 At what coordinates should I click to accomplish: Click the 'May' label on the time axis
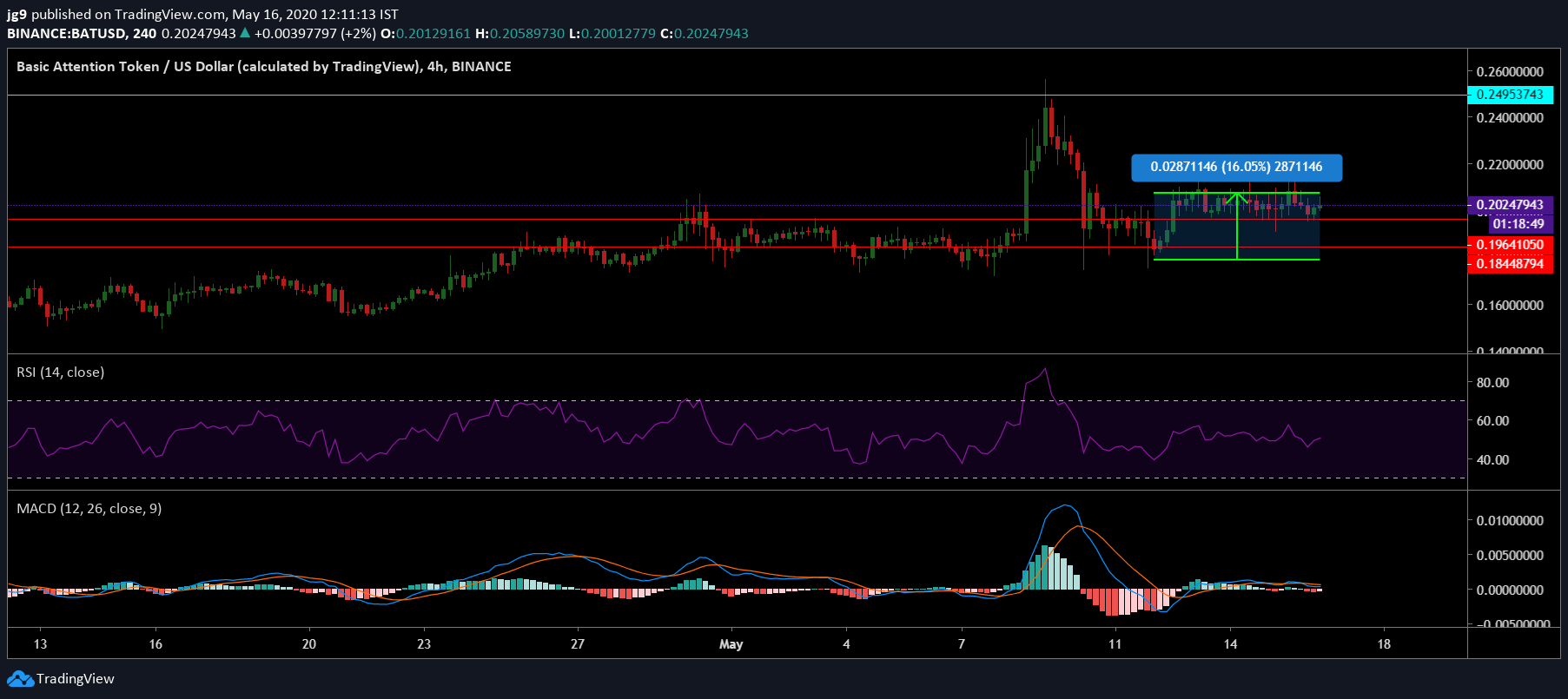tap(731, 644)
